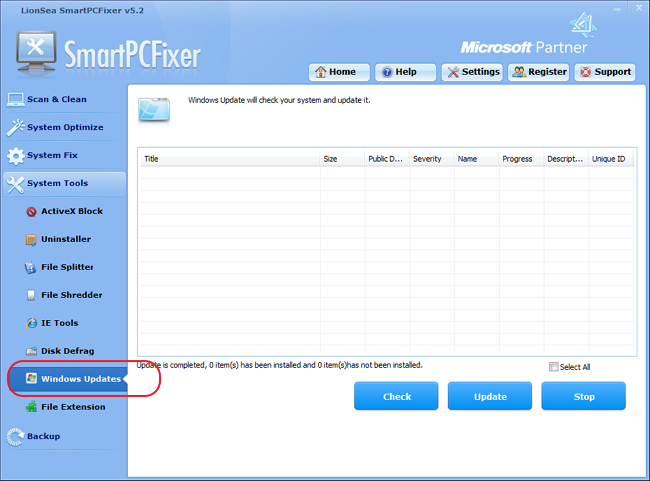Sort by the Name column header
This screenshot has width=650, height=481.
[477, 159]
